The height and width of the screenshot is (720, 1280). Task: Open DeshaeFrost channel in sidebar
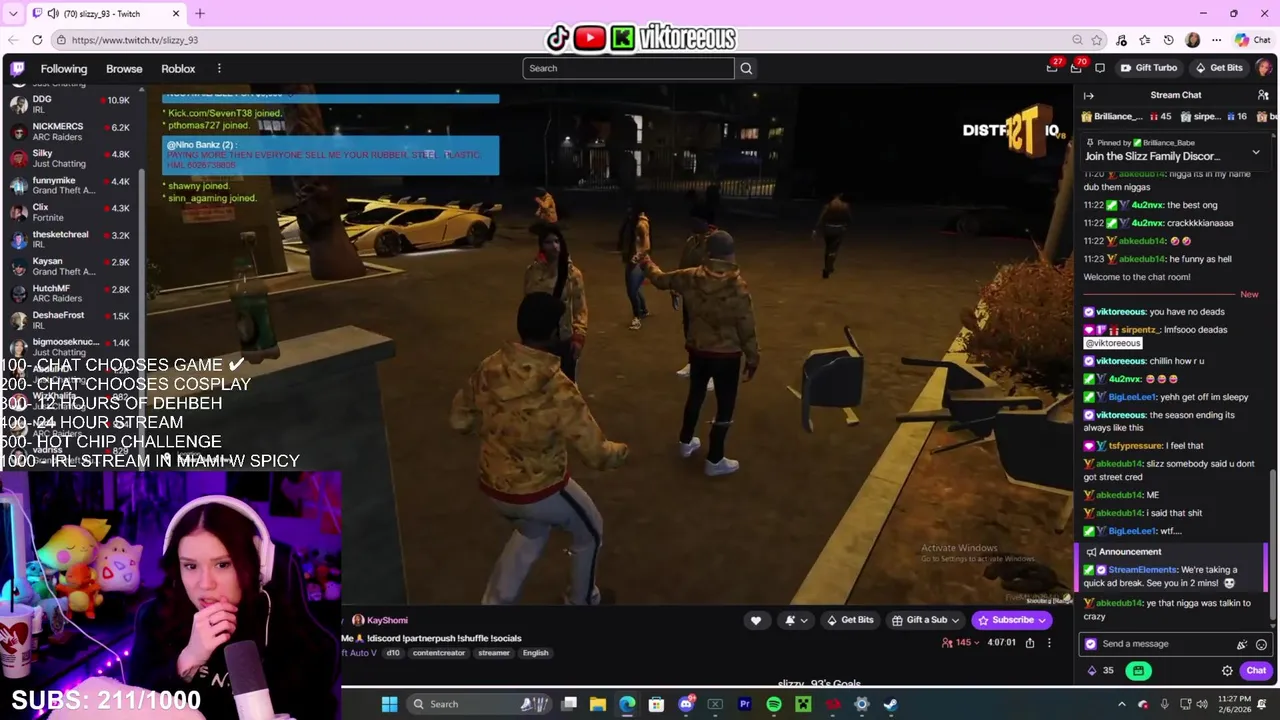[70, 320]
